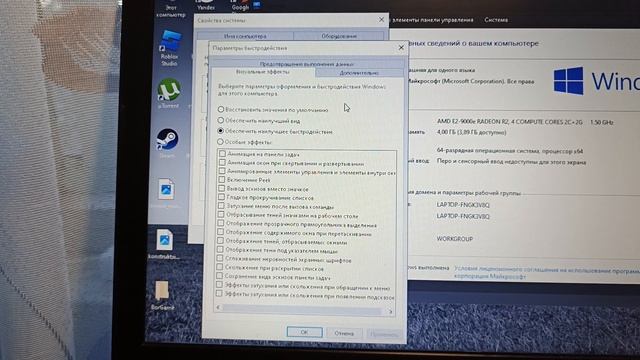Screen dimensions: 640x360
Task: Enable 'Отображение содержимого окна при перетаскивании'
Action: (220, 232)
